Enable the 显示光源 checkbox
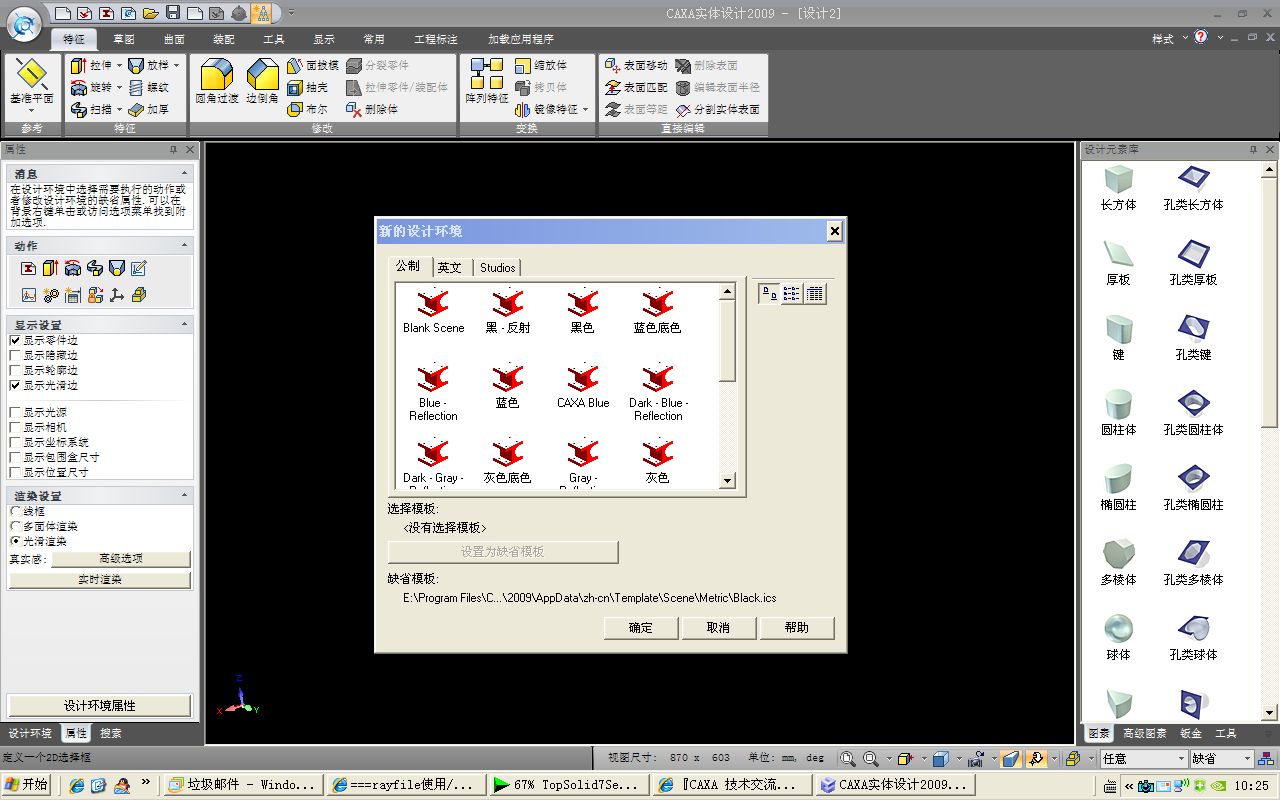 coord(15,413)
